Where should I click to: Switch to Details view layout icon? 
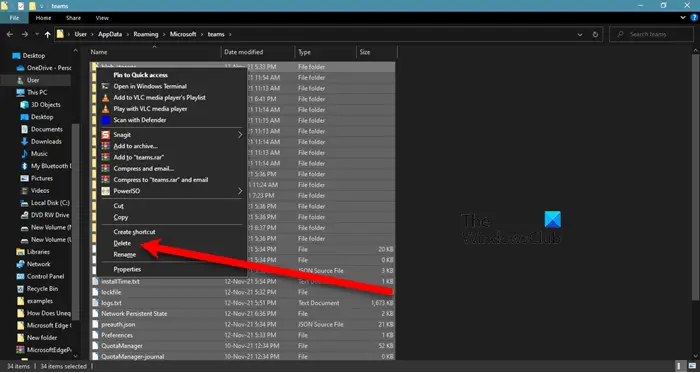click(x=679, y=367)
